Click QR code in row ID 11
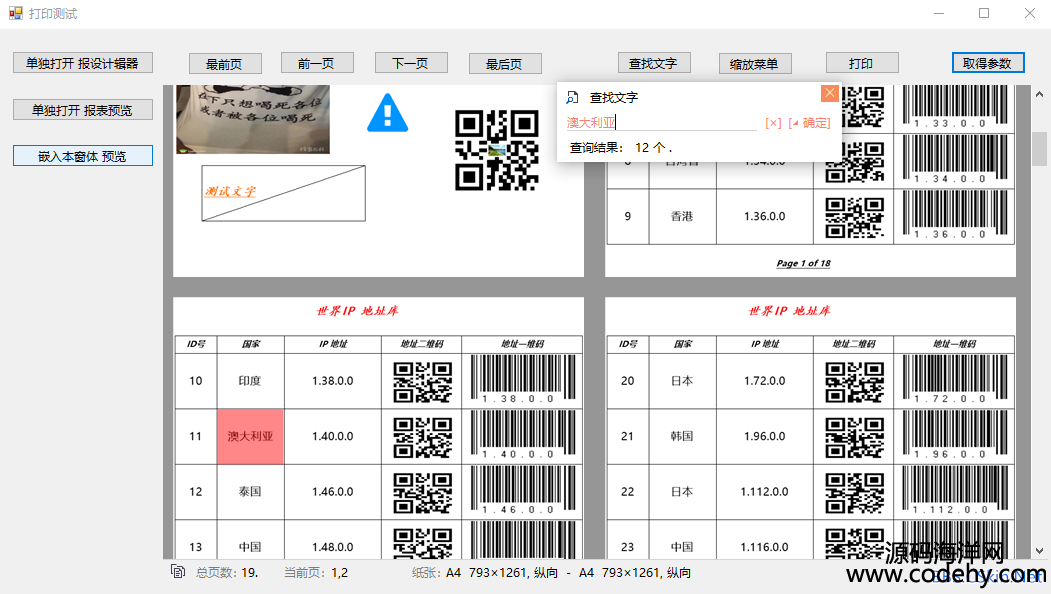 [x=422, y=437]
